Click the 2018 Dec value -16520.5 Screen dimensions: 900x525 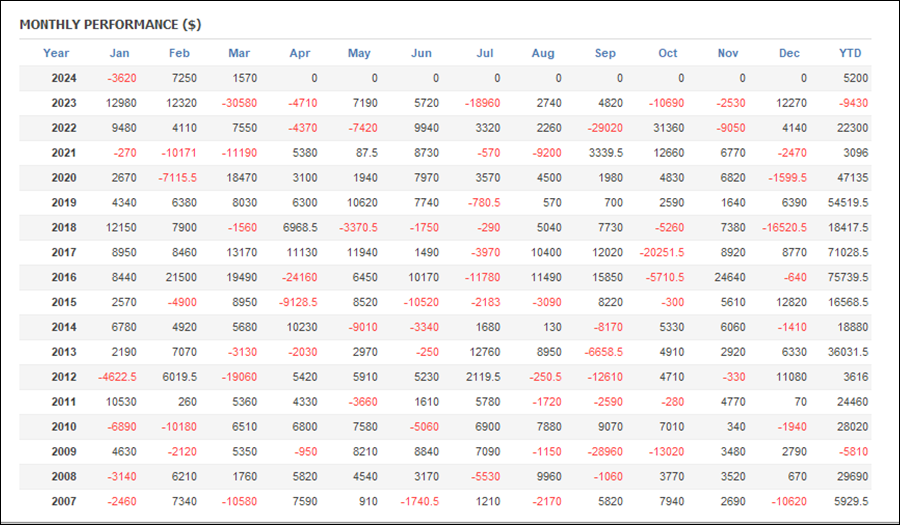click(785, 227)
